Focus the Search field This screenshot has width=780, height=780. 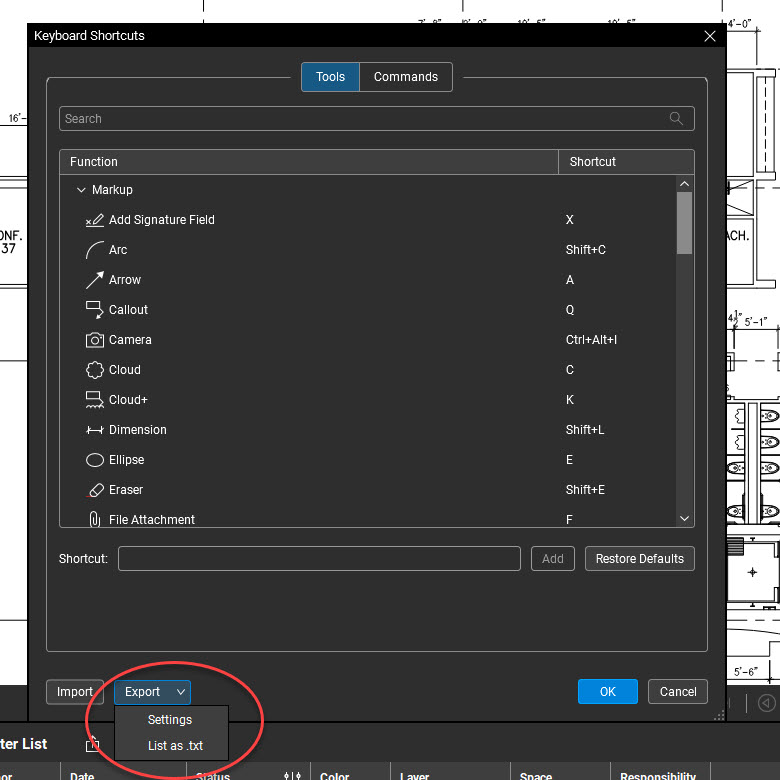pos(377,118)
